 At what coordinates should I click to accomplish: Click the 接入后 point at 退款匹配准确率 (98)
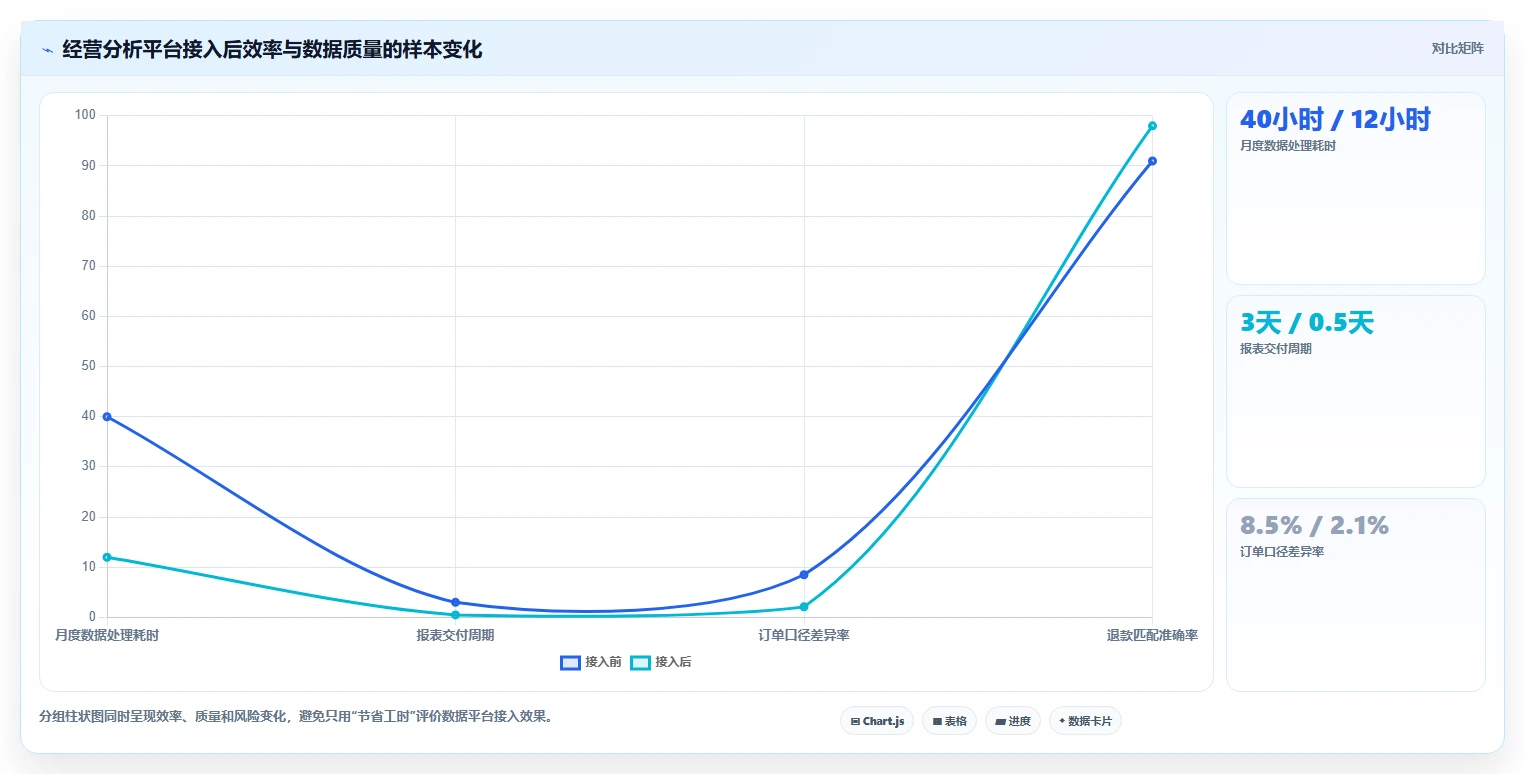click(x=1152, y=126)
